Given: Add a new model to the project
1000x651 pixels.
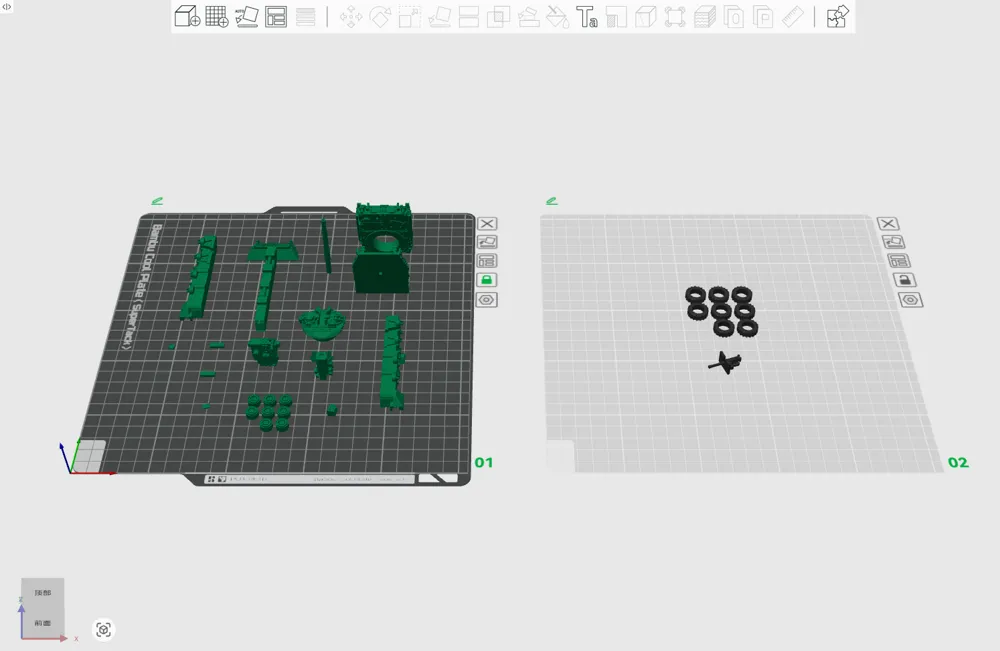Looking at the screenshot, I should pos(184,16).
